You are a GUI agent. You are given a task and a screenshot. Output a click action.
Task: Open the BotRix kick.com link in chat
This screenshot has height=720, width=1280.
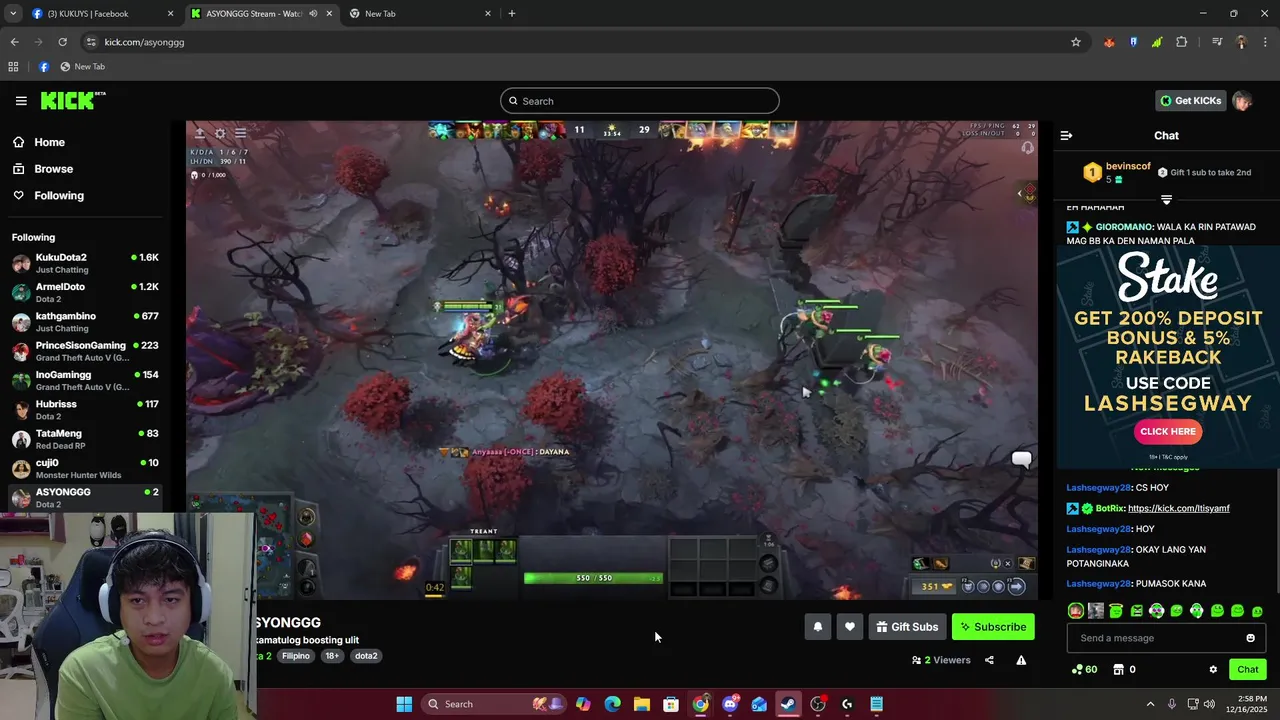1179,508
